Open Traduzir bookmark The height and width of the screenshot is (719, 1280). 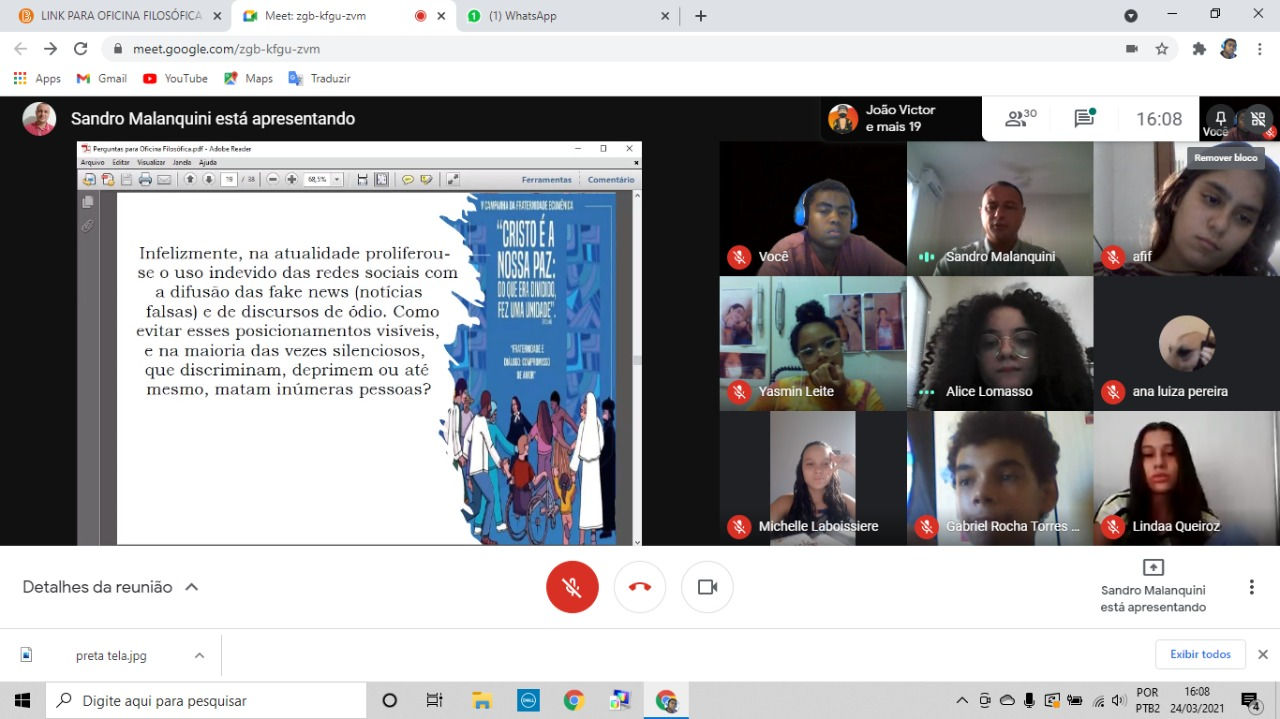coord(320,78)
